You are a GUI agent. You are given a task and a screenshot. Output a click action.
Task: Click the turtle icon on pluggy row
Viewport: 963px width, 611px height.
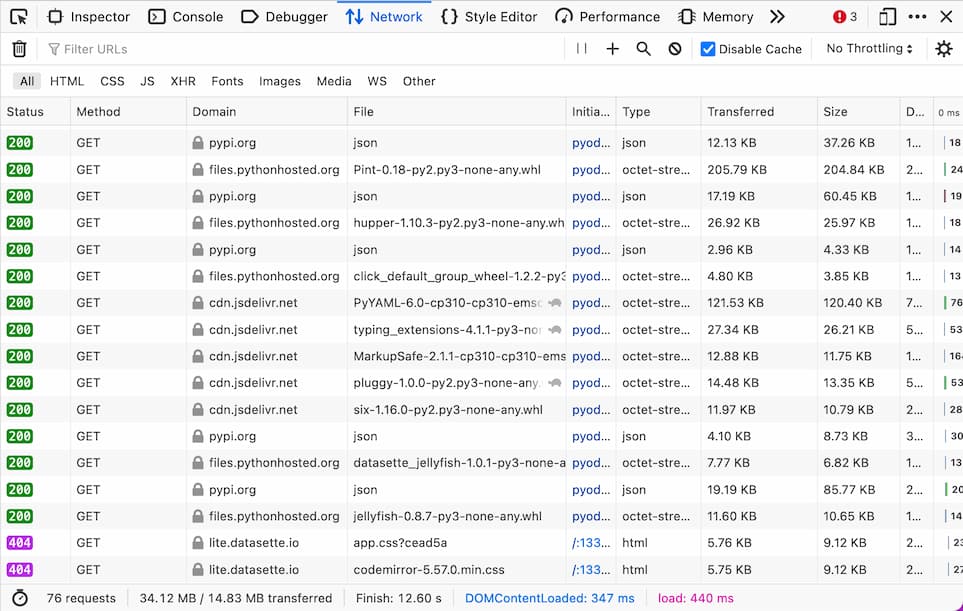555,383
